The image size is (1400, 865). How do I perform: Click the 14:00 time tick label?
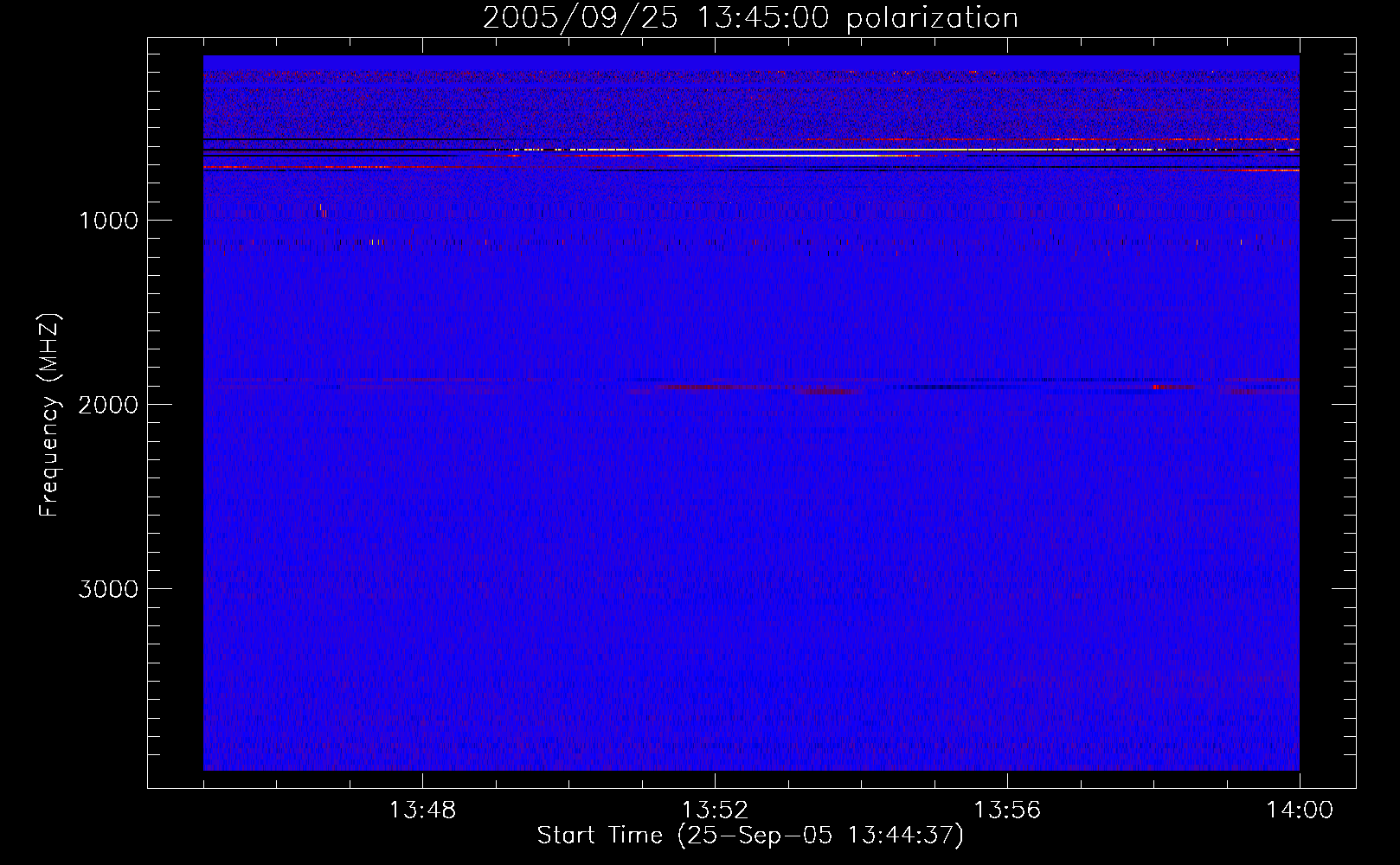tap(1300, 811)
